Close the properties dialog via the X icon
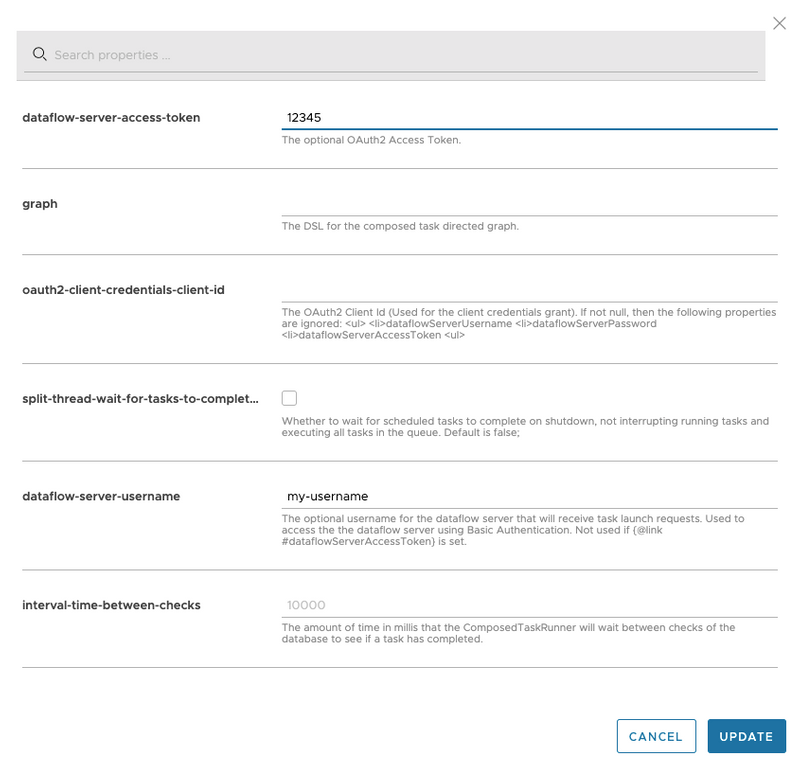 [779, 23]
